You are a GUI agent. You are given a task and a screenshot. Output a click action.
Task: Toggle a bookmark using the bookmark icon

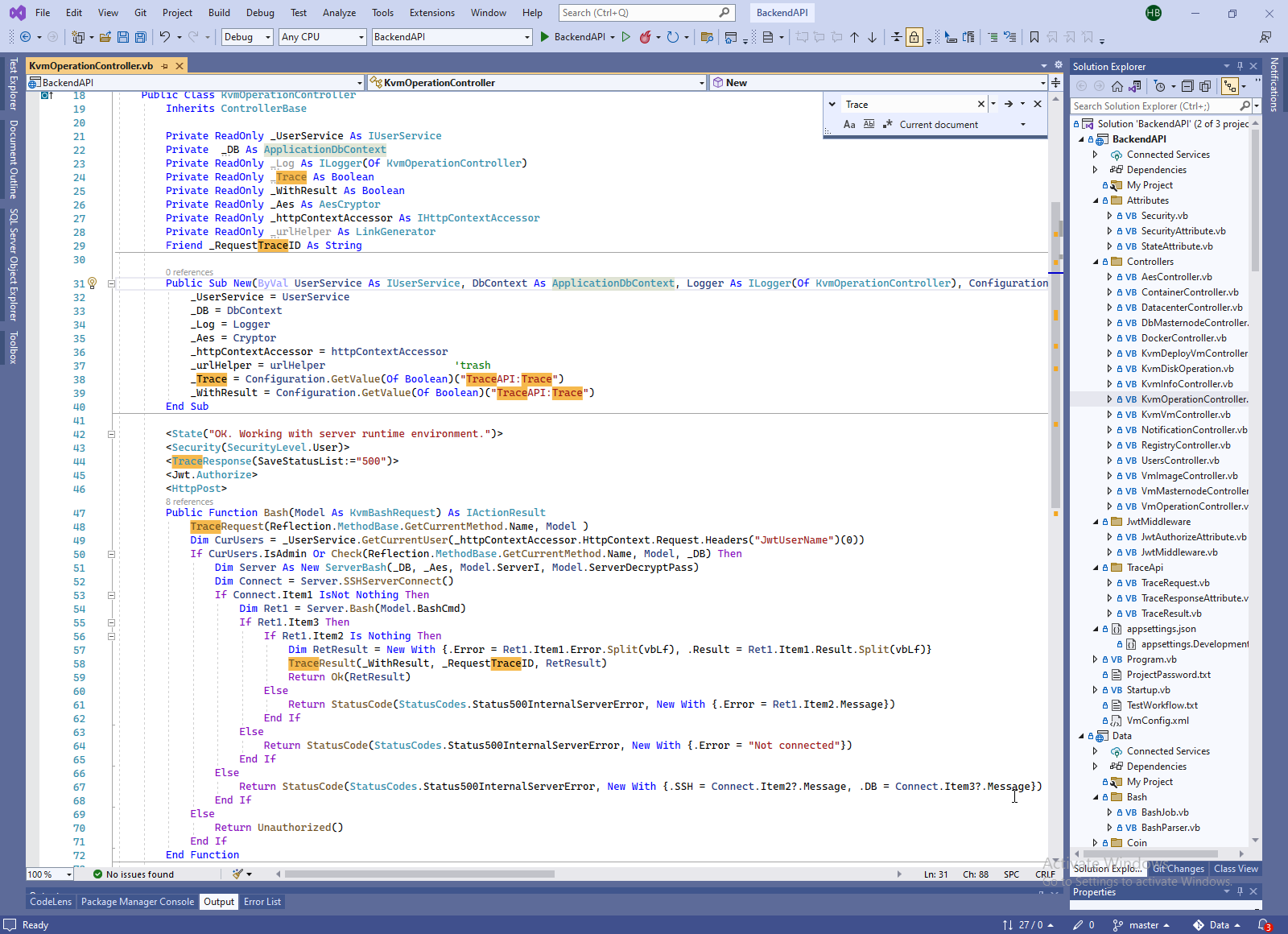click(x=1034, y=37)
